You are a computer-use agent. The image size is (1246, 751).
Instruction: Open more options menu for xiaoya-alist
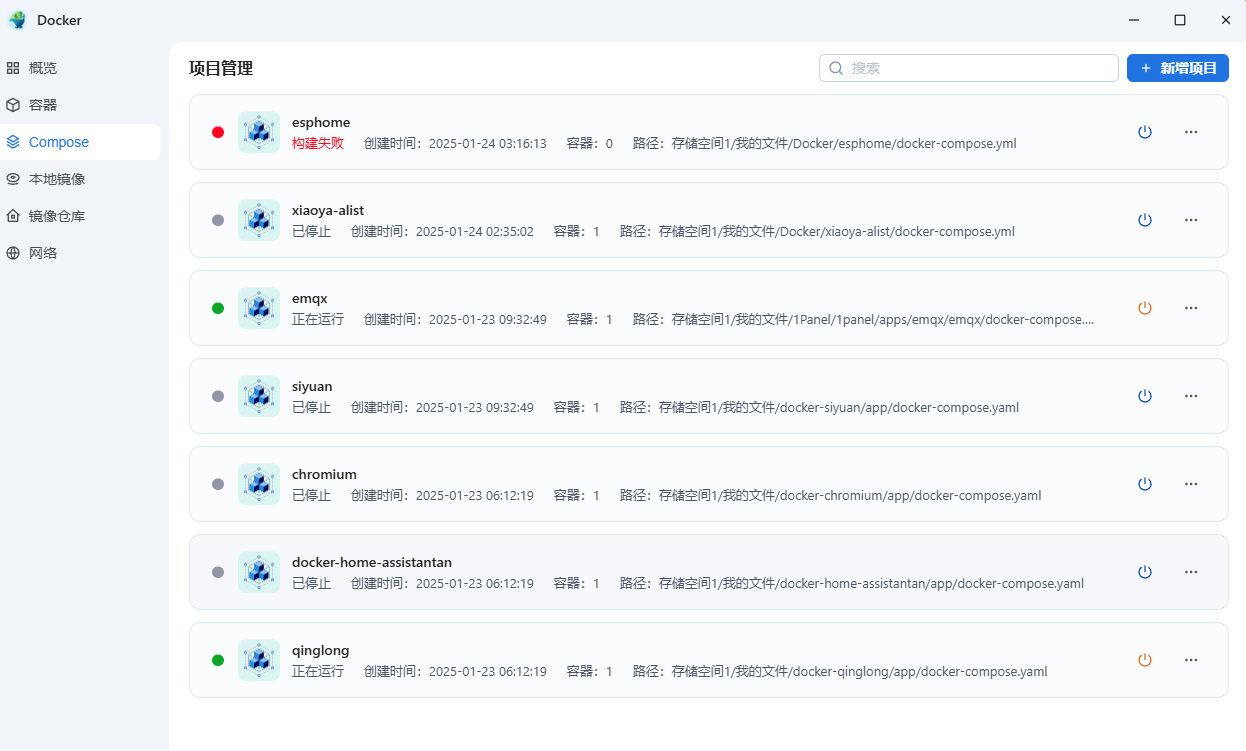point(1191,220)
